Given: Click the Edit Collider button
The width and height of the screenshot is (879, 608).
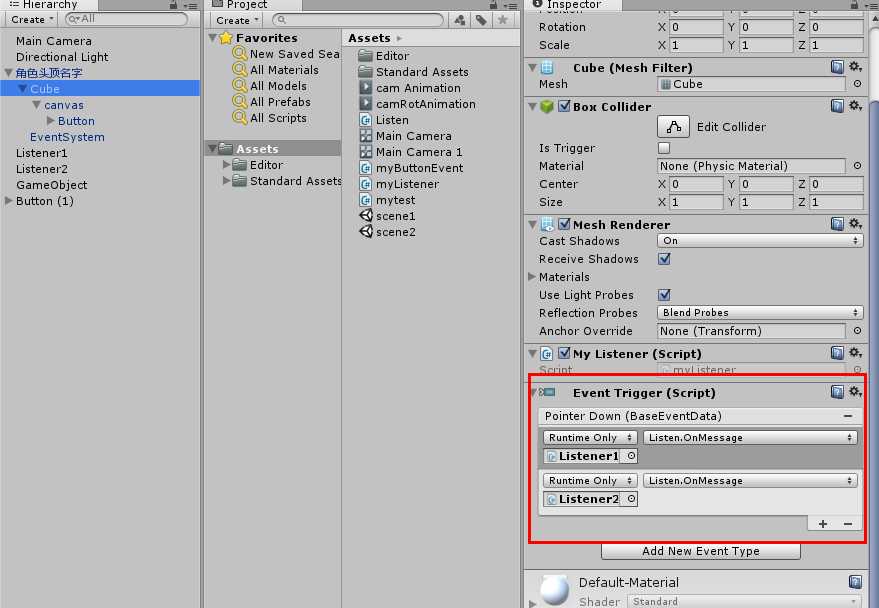Looking at the screenshot, I should click(673, 127).
